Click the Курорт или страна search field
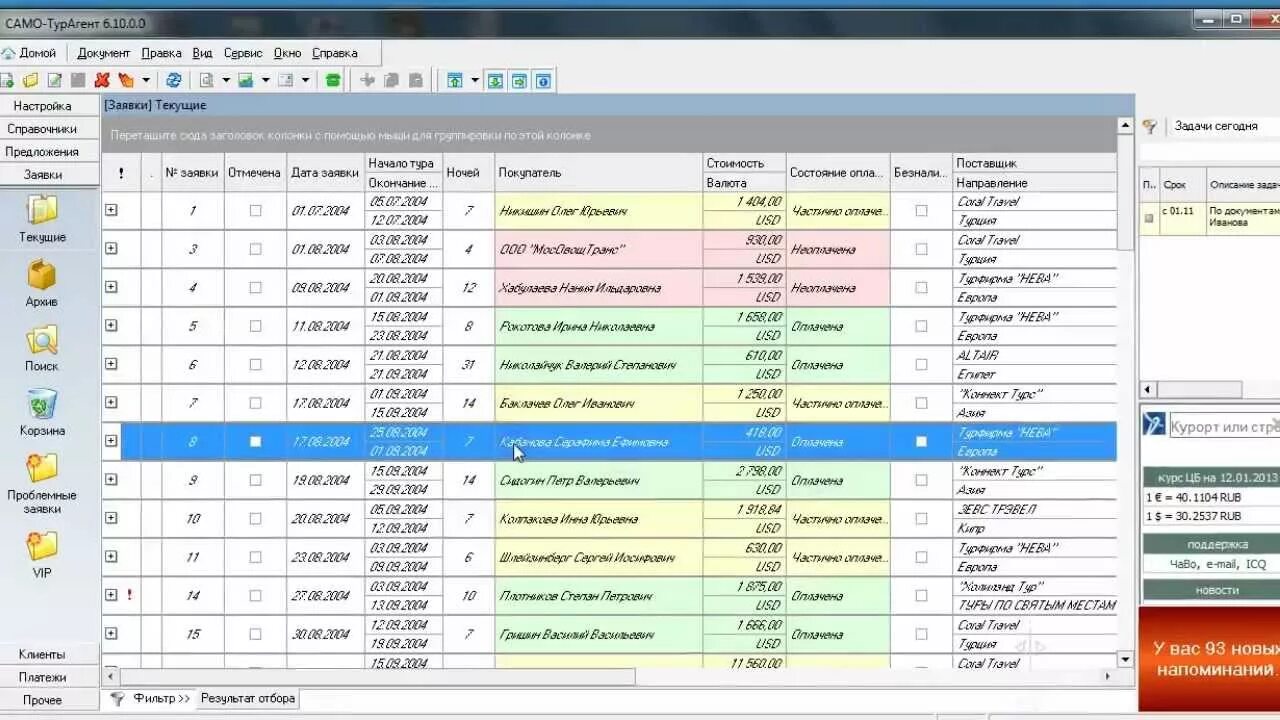 pos(1224,427)
